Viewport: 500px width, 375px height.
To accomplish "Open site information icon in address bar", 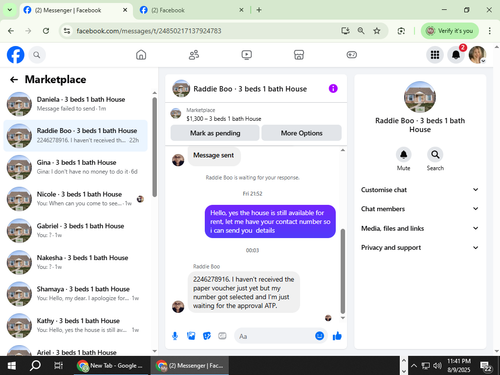I will [67, 31].
